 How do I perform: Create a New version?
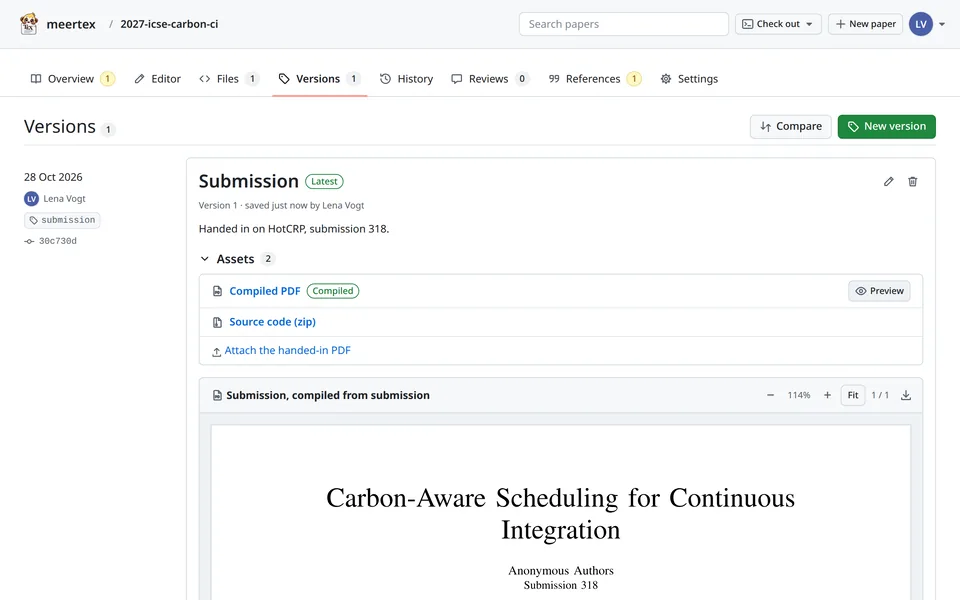pos(886,126)
